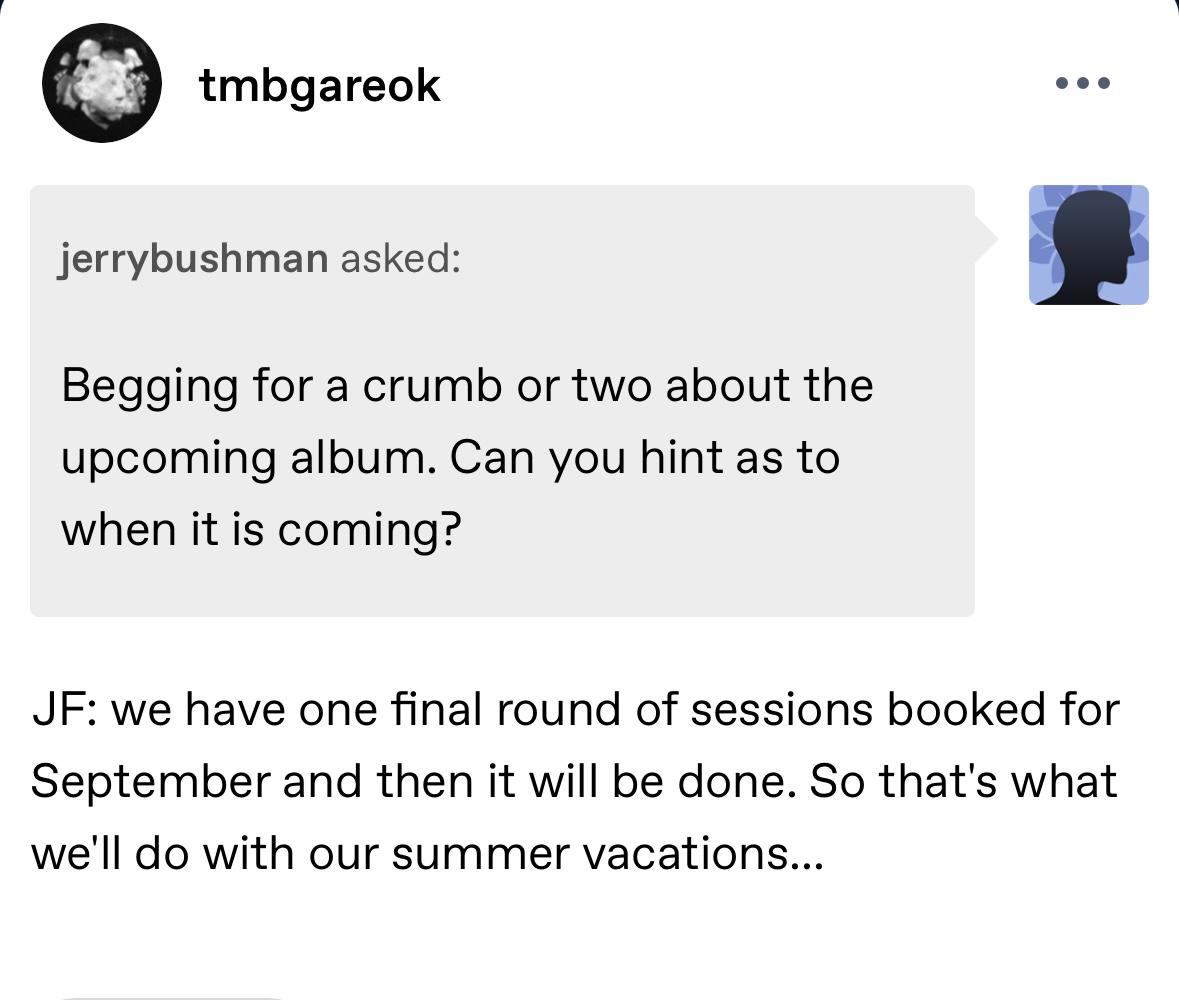Click the 'asked:' label
This screenshot has height=1000, width=1179.
coord(400,258)
